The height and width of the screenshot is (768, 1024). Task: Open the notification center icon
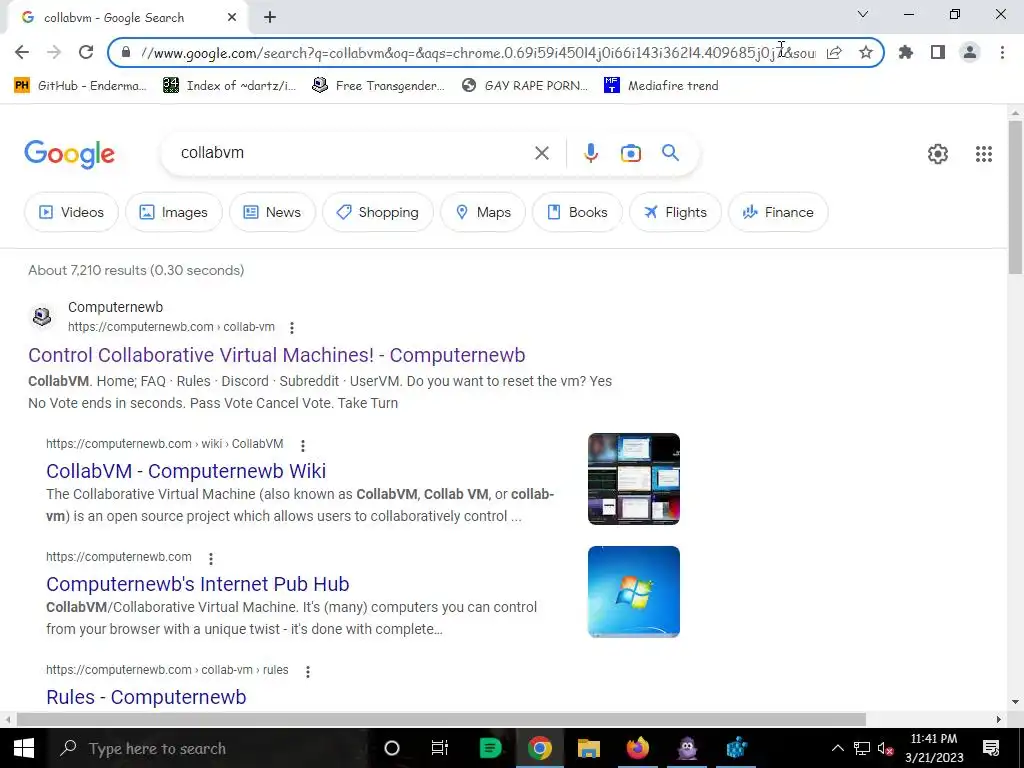tap(991, 748)
